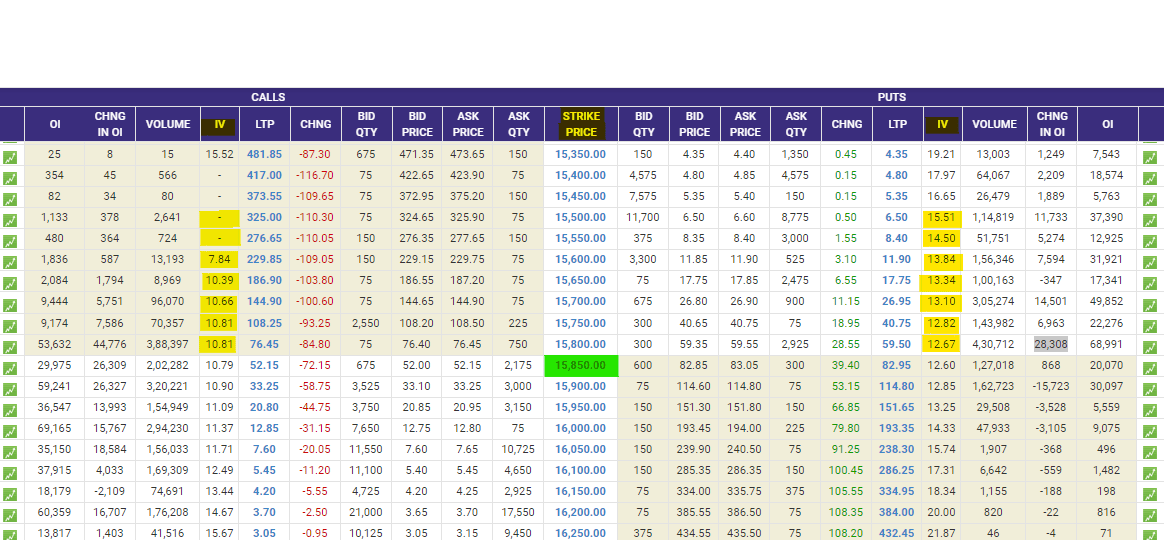Open puts chart icon for 16,150.00 row

pos(1150,495)
